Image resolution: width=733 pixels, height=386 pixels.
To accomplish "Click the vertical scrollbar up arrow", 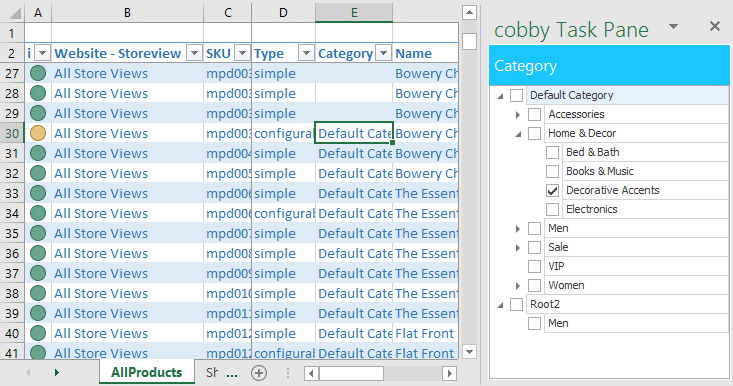I will tap(469, 13).
